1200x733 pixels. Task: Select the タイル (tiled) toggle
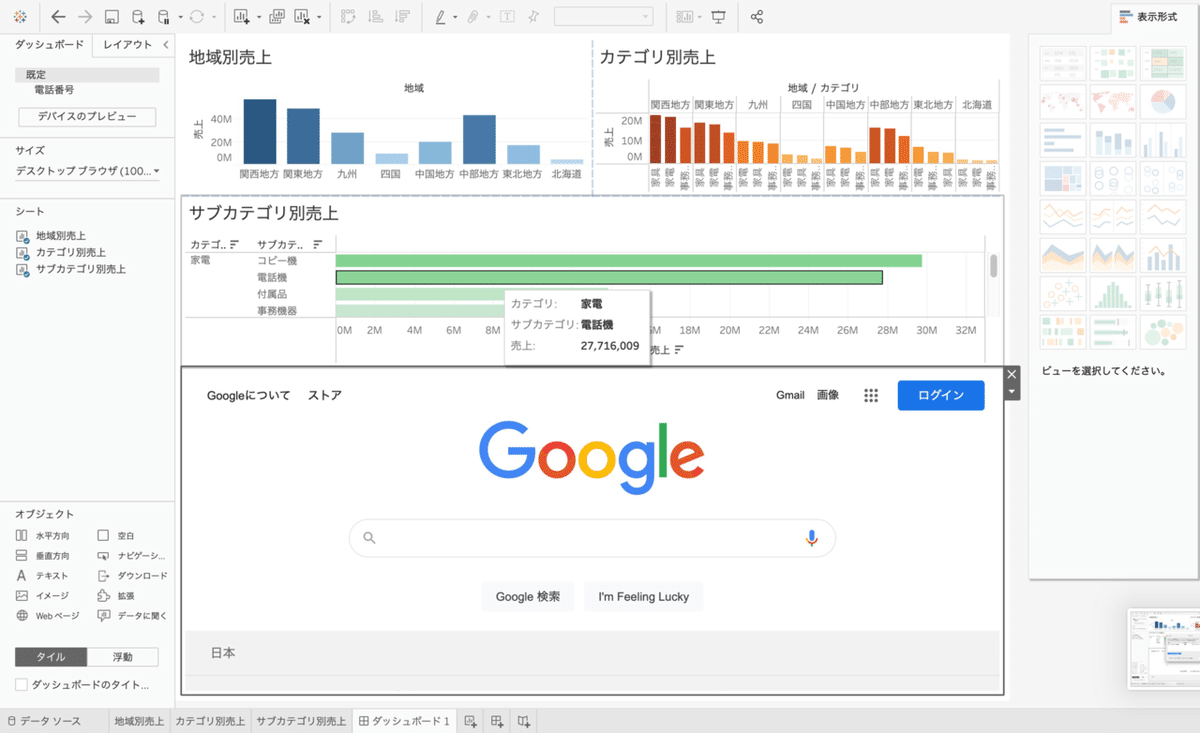coord(51,657)
